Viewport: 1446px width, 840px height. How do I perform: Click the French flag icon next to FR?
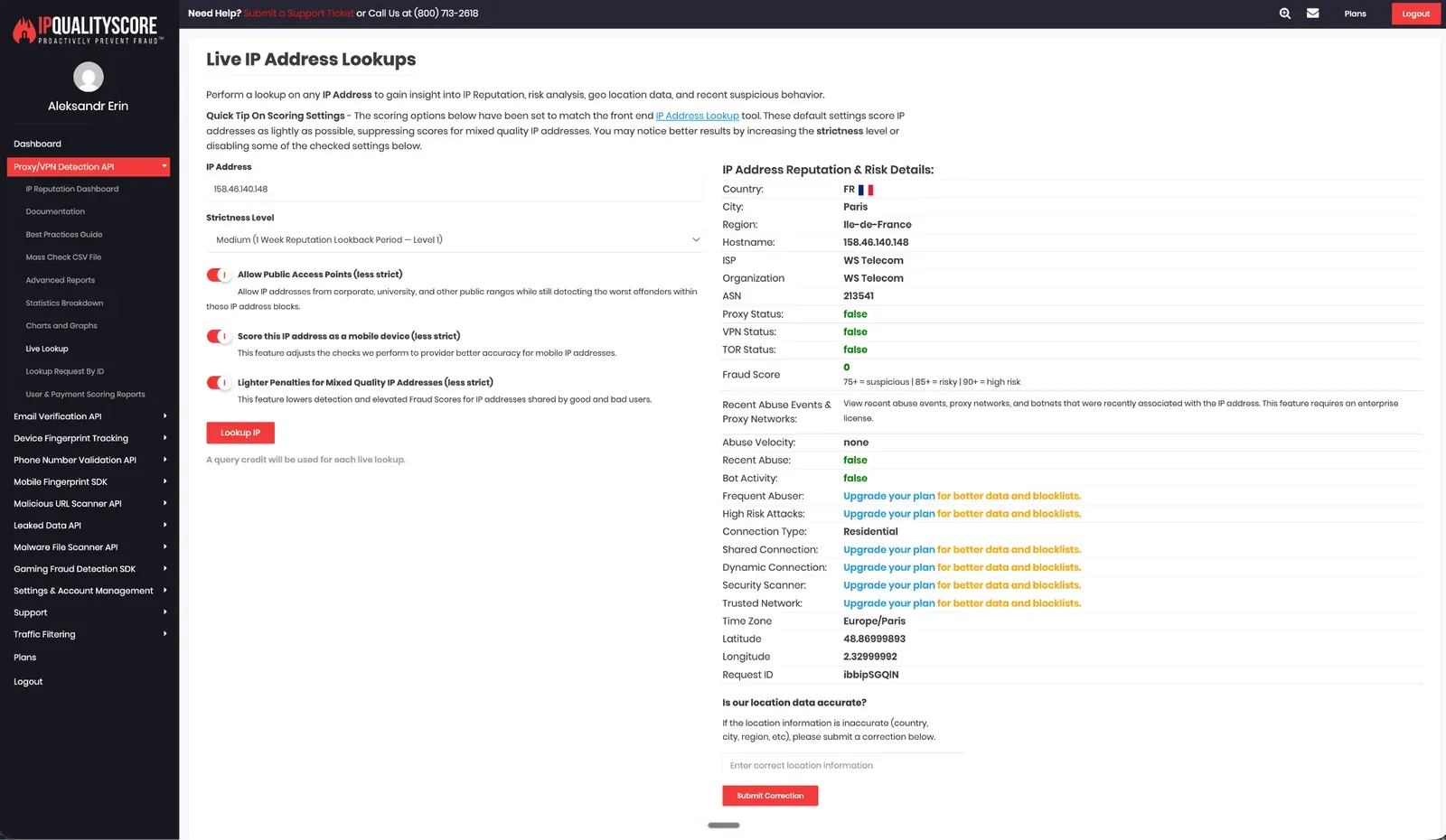coord(866,190)
